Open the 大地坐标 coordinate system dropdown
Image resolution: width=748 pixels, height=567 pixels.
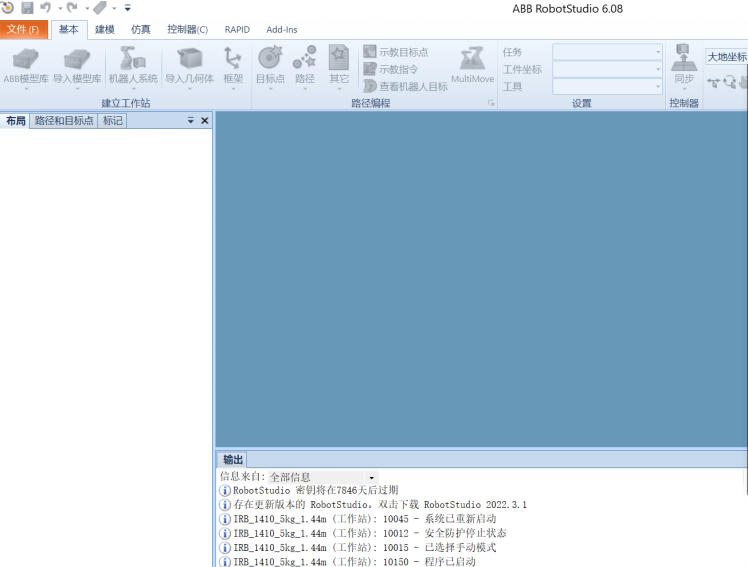[x=727, y=57]
